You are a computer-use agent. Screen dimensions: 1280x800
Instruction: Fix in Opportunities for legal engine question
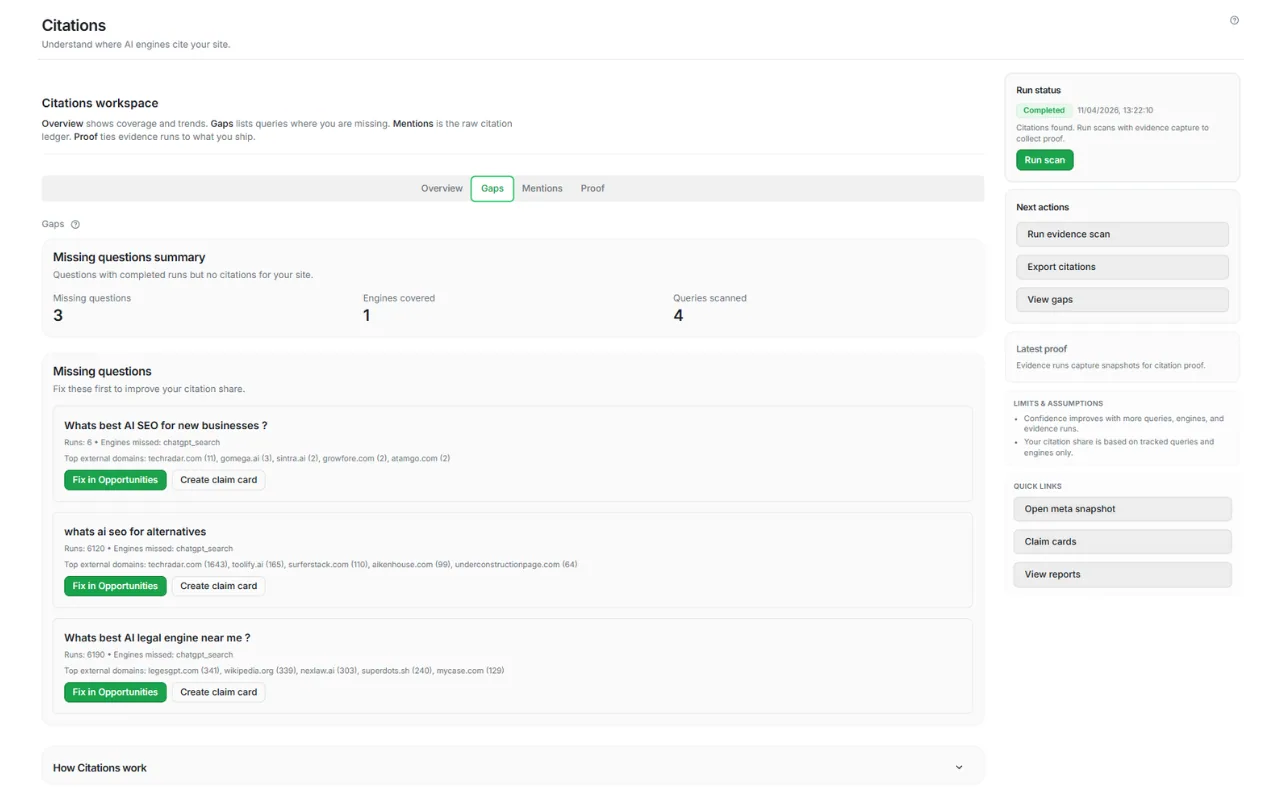115,692
